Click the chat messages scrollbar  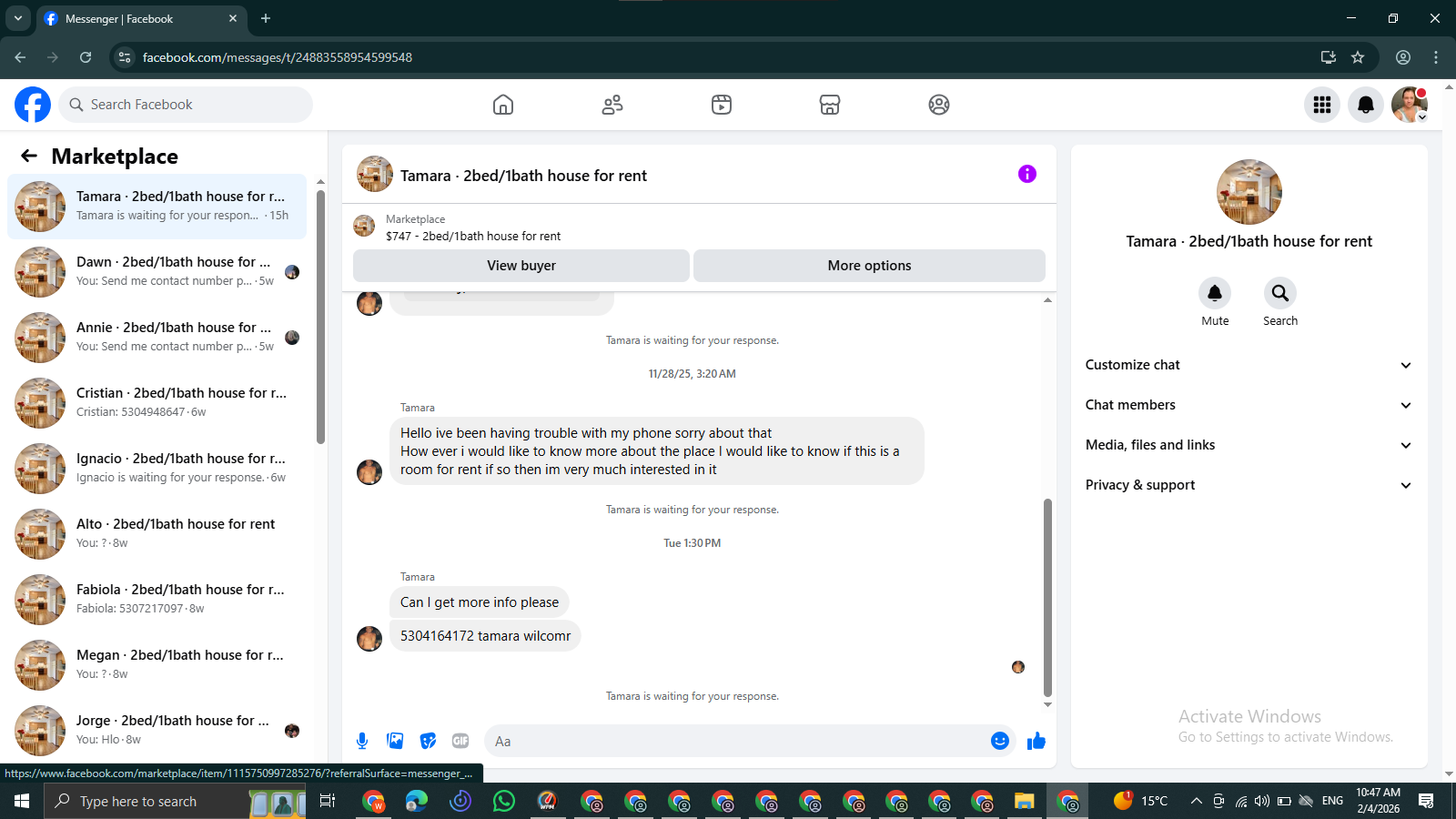[1047, 597]
